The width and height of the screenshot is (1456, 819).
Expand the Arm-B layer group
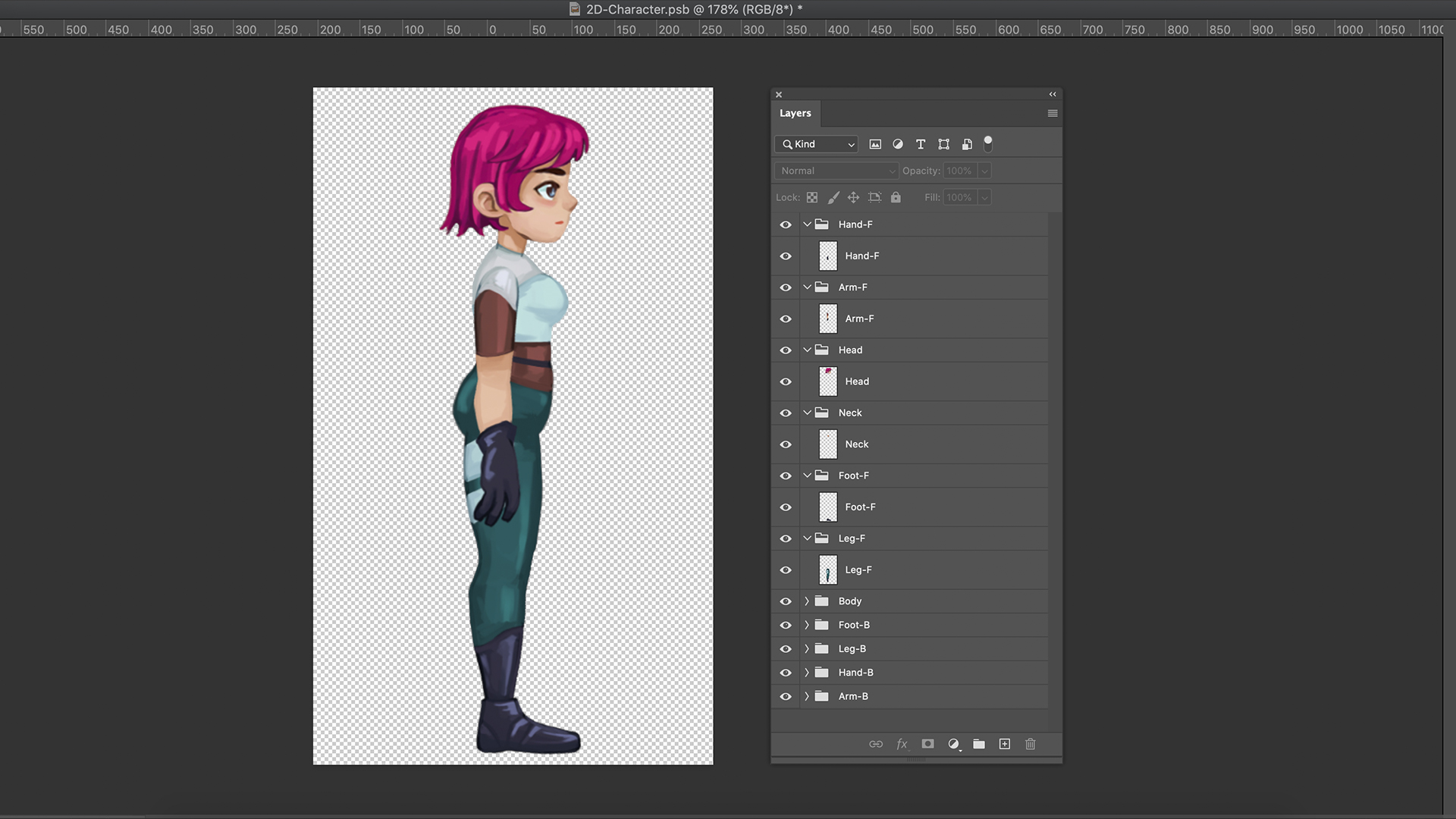(x=807, y=695)
